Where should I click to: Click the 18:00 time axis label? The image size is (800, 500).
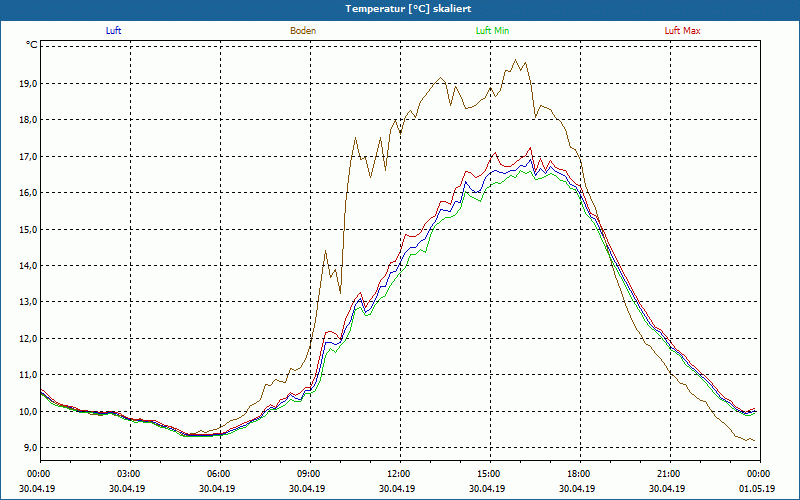click(x=578, y=474)
